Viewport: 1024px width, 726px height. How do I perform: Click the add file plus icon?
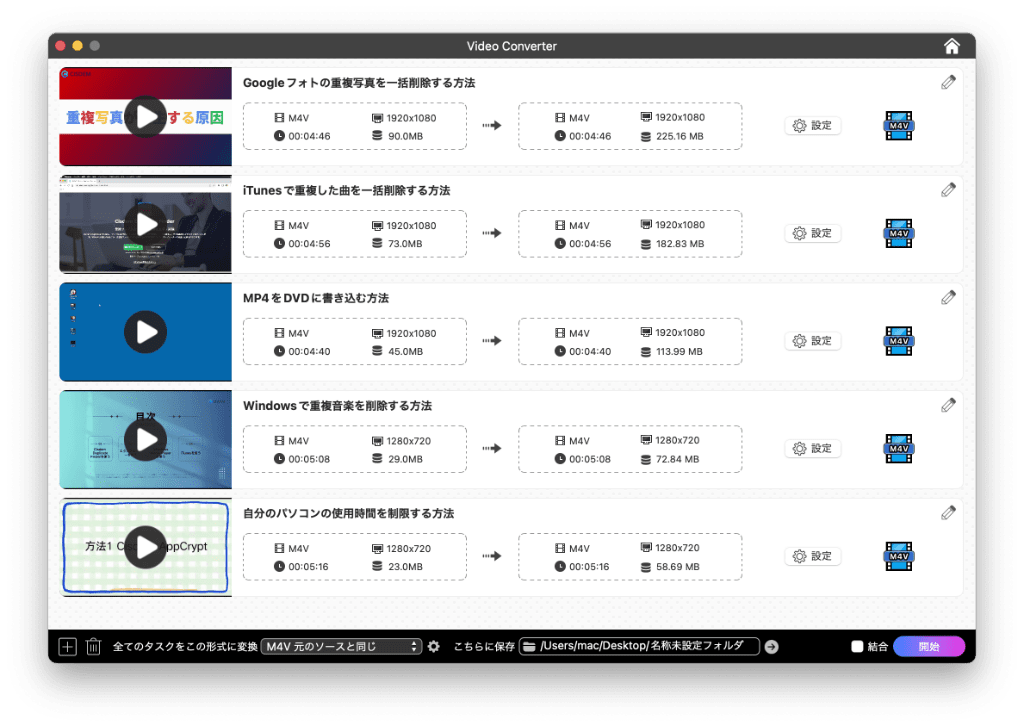pyautogui.click(x=67, y=647)
